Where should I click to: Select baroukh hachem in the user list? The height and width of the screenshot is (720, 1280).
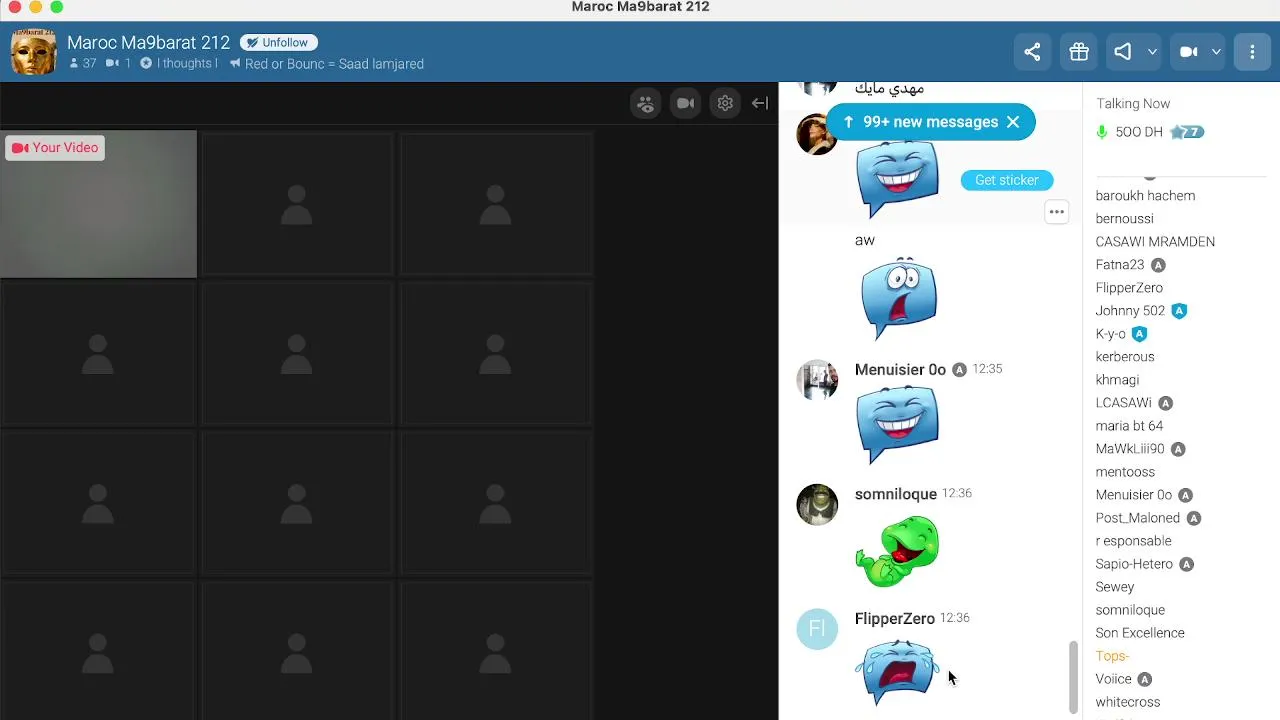tap(1145, 196)
